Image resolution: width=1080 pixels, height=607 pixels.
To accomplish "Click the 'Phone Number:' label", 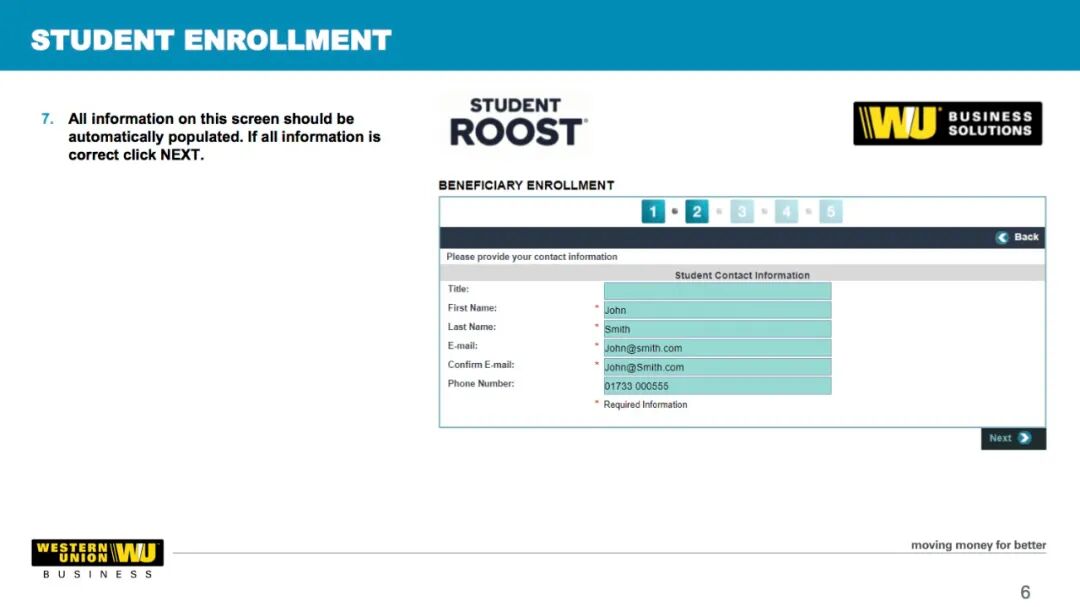I will (481, 384).
